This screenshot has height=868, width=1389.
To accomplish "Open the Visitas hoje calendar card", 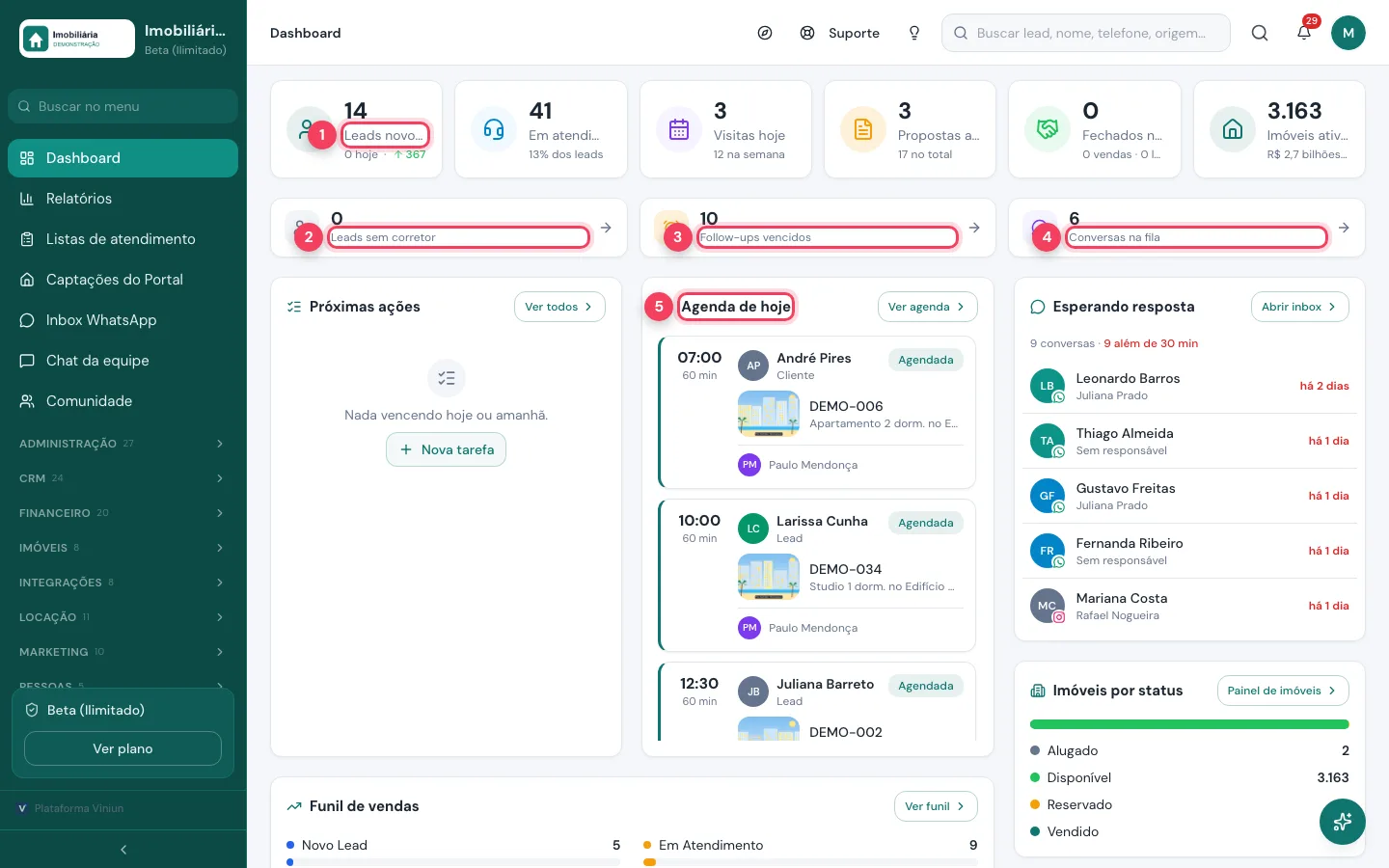I will 725,129.
